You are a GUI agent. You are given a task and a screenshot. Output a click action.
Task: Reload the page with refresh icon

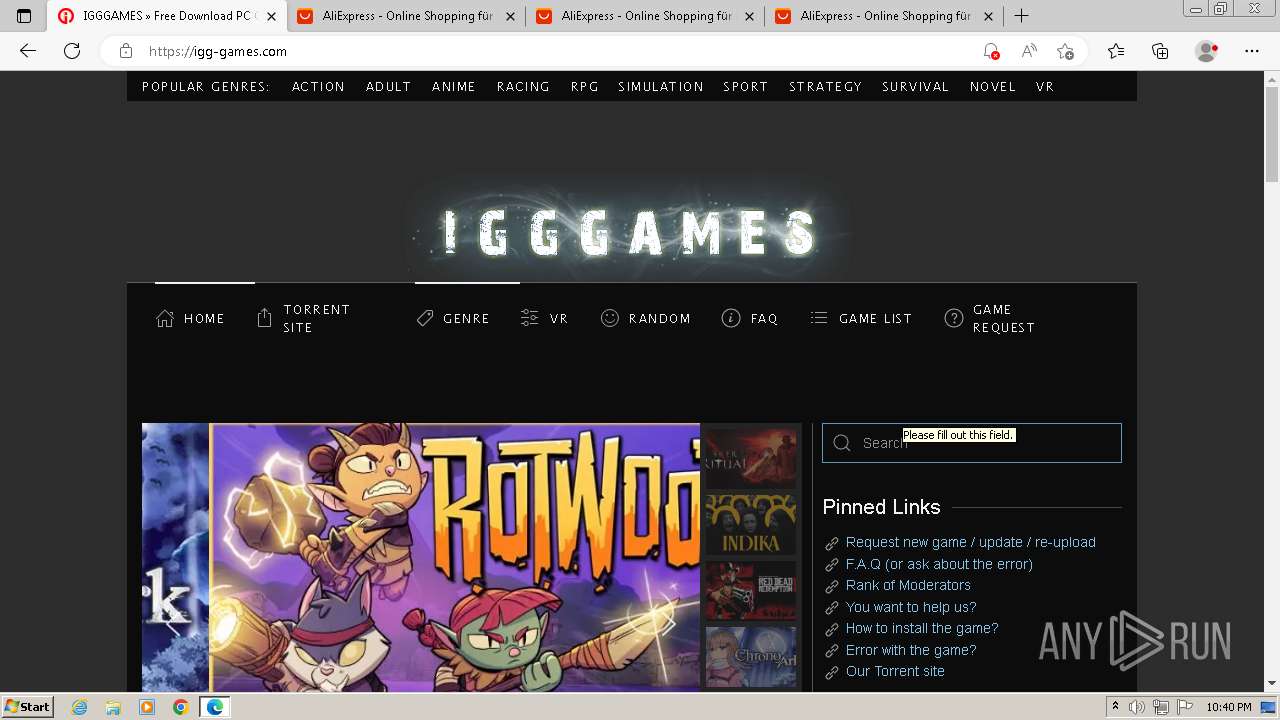(x=72, y=51)
